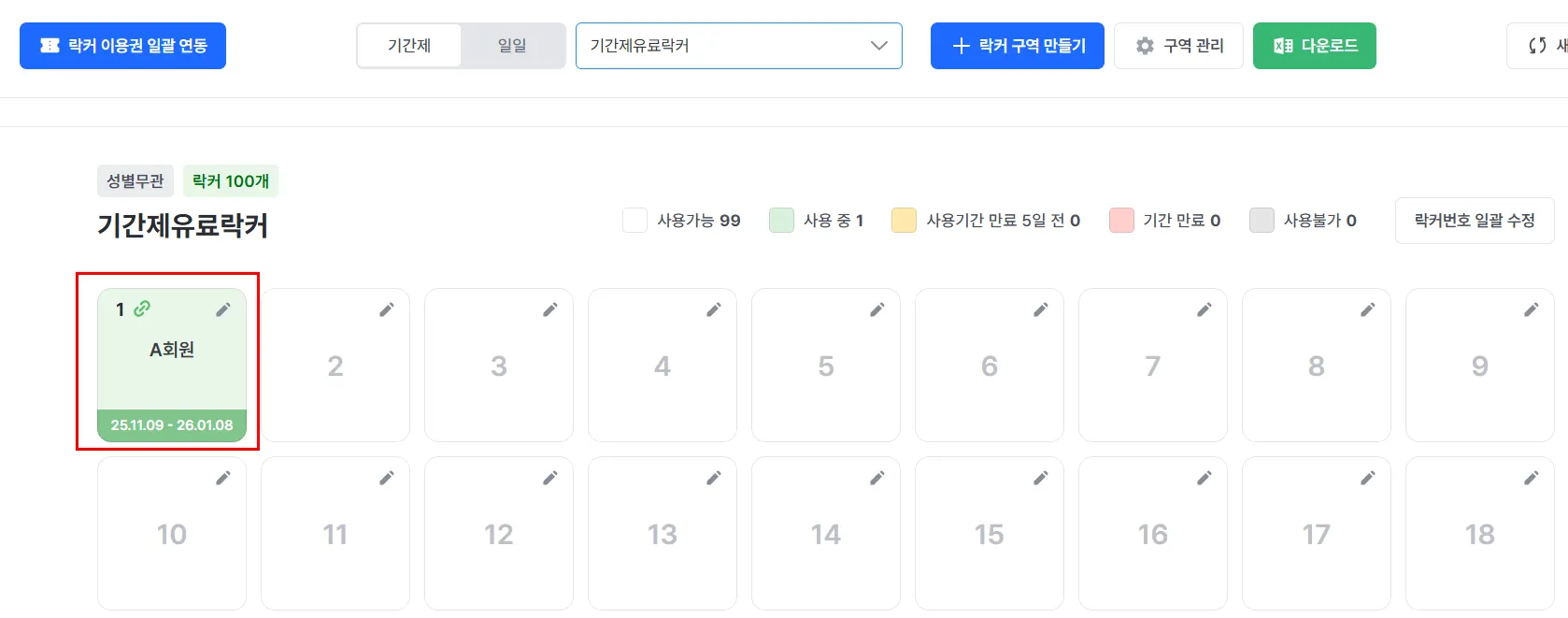This screenshot has height=618, width=1568.
Task: Click the pink 기간 만료 legend swatch
Action: 1121,221
